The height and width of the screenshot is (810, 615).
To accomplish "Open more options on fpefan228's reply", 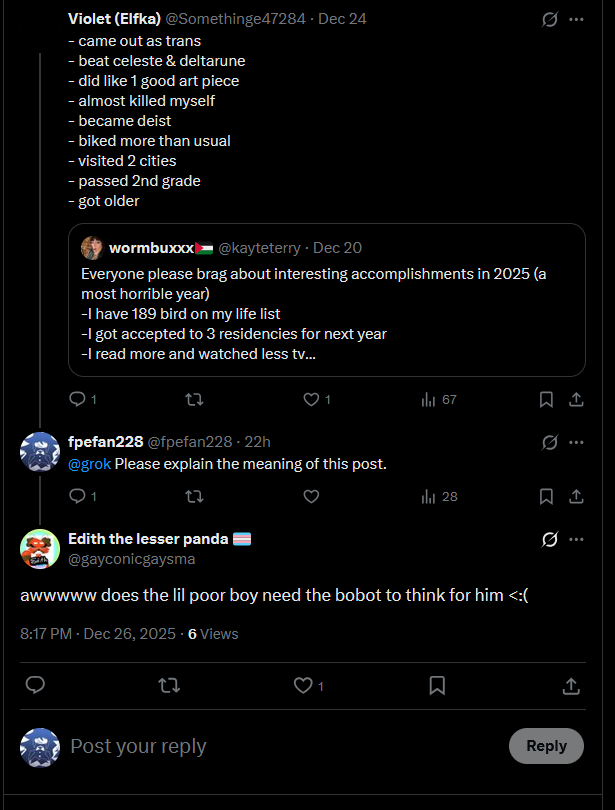I will (576, 442).
